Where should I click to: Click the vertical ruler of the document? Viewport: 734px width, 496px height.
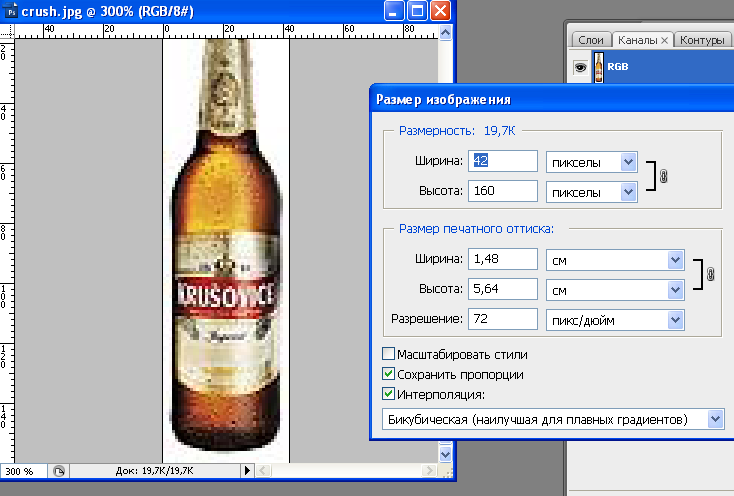click(7, 250)
